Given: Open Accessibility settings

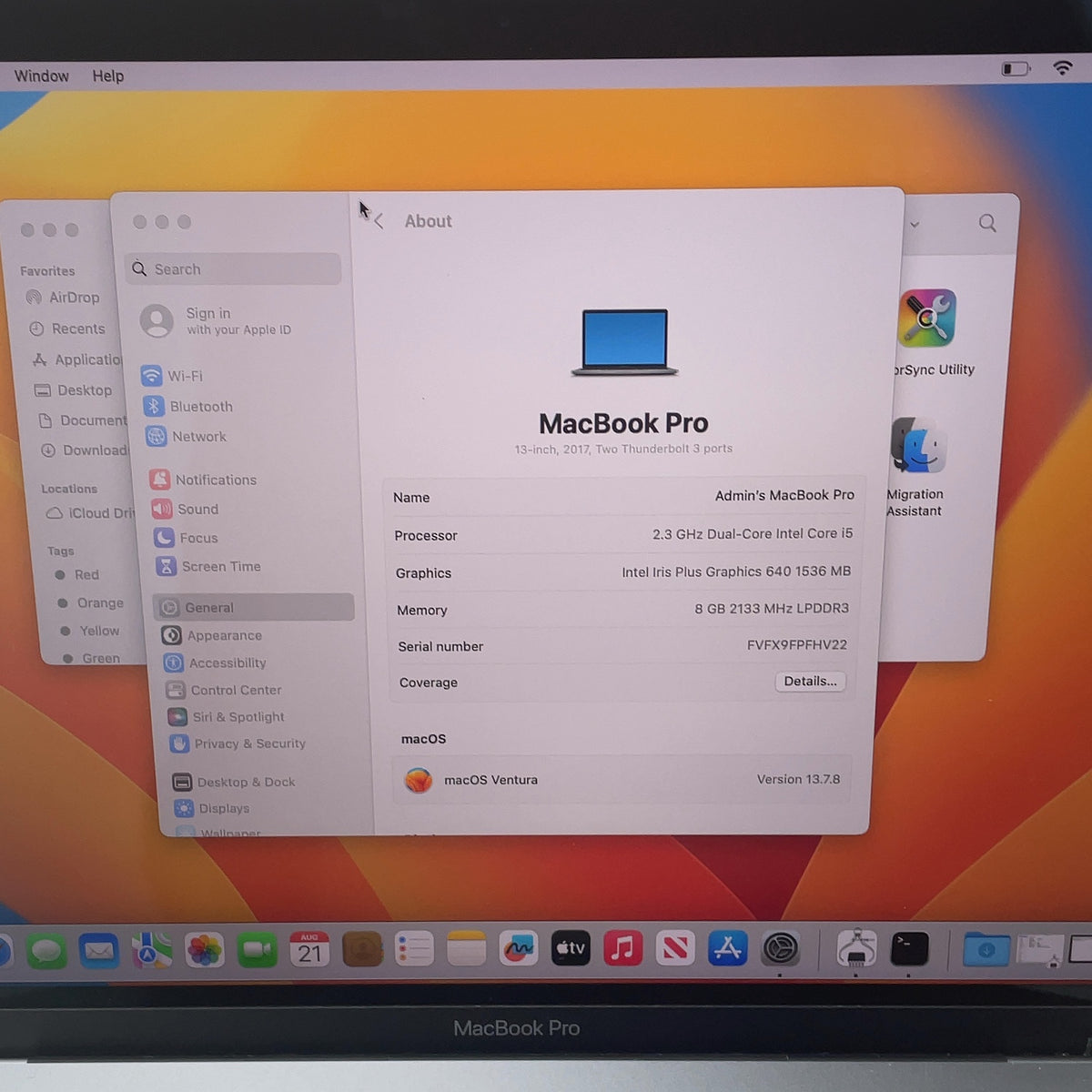Looking at the screenshot, I should [215, 662].
